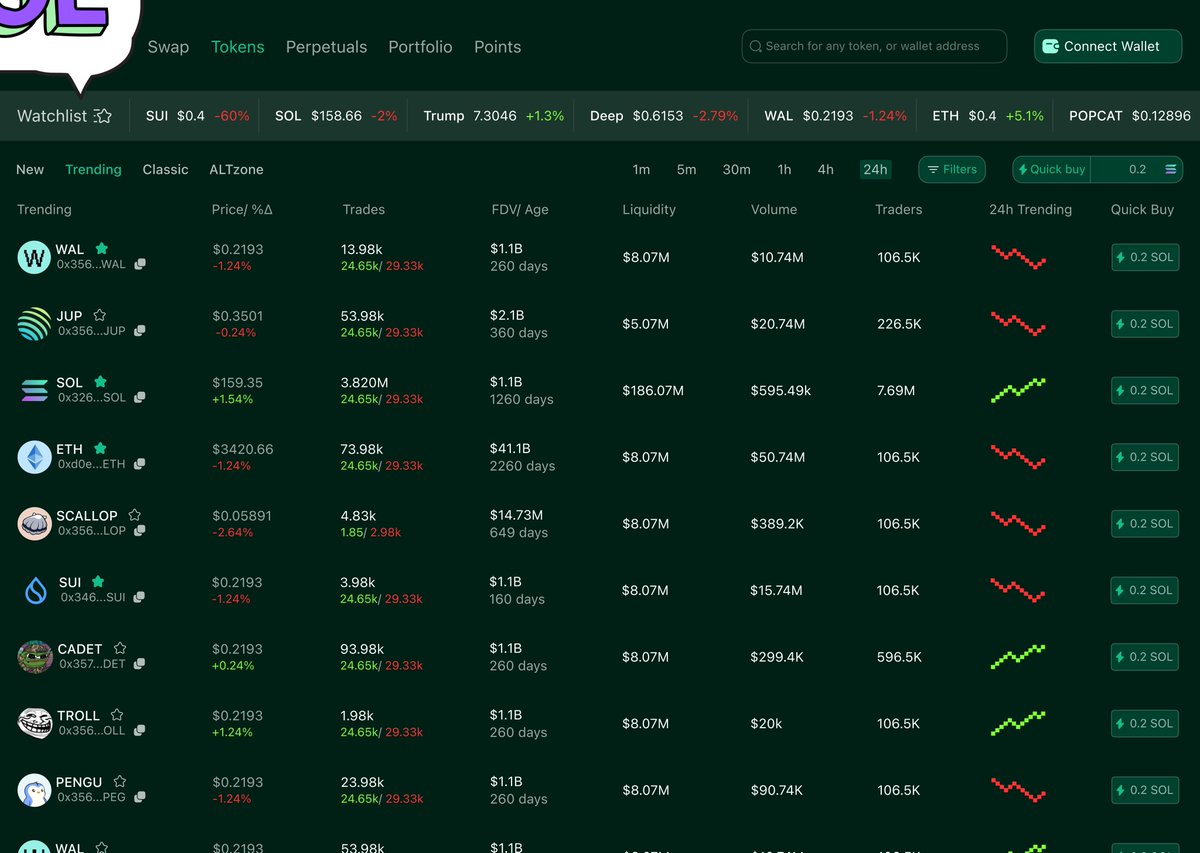Viewport: 1200px width, 853px height.
Task: Favorite CADET with its star
Action: (120, 648)
